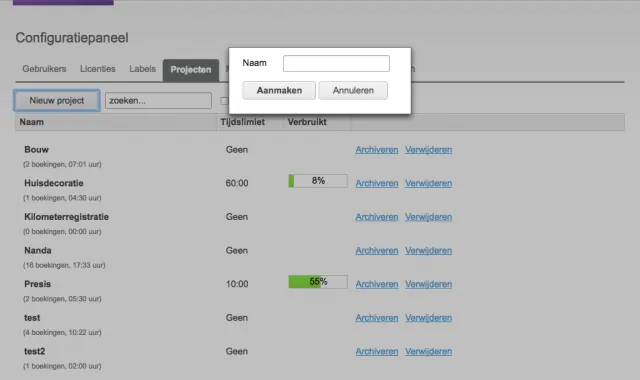Click Verwijderen for the test project

(429, 318)
